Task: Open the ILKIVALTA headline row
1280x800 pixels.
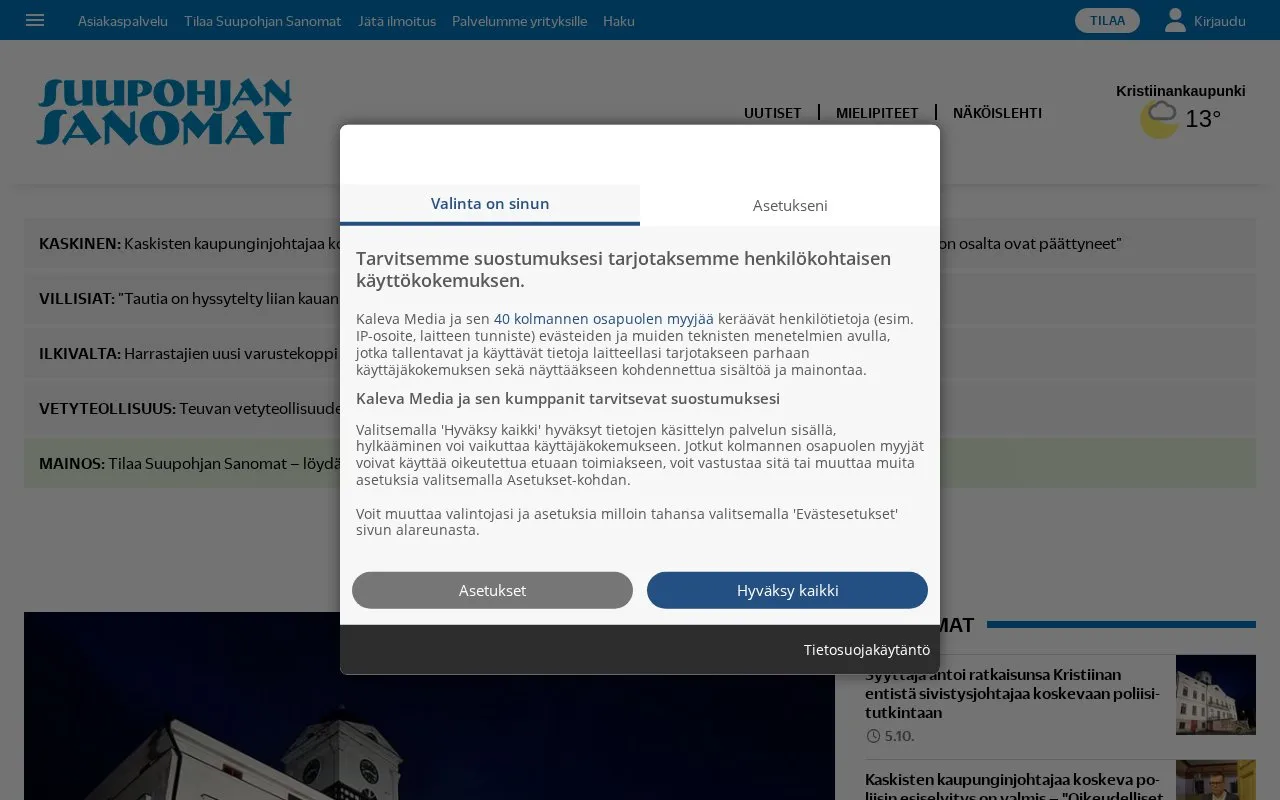Action: (640, 353)
